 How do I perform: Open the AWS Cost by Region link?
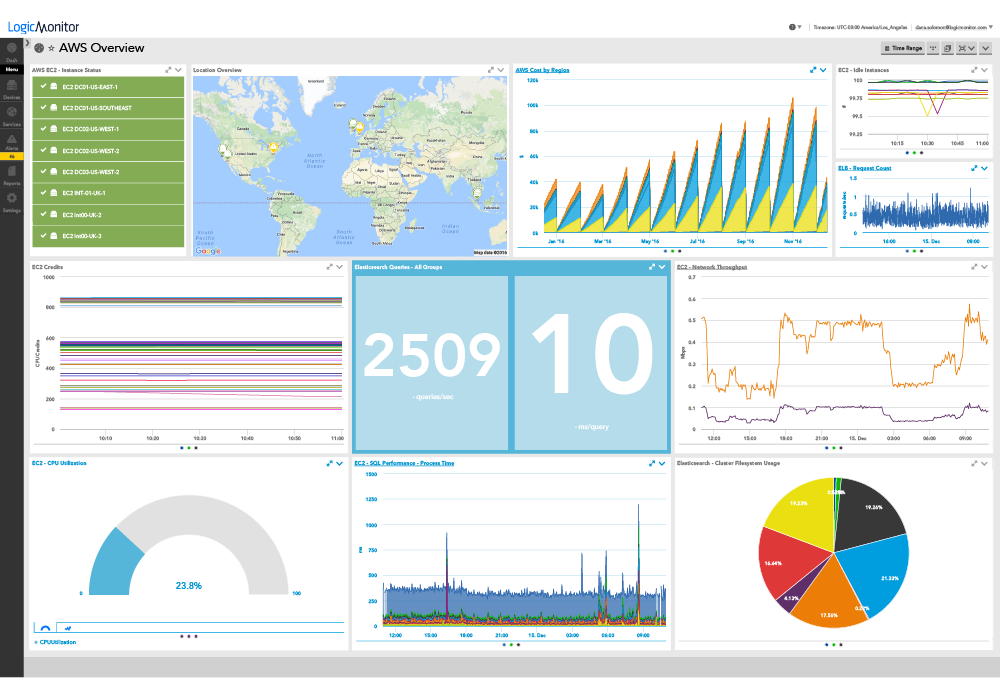click(542, 70)
